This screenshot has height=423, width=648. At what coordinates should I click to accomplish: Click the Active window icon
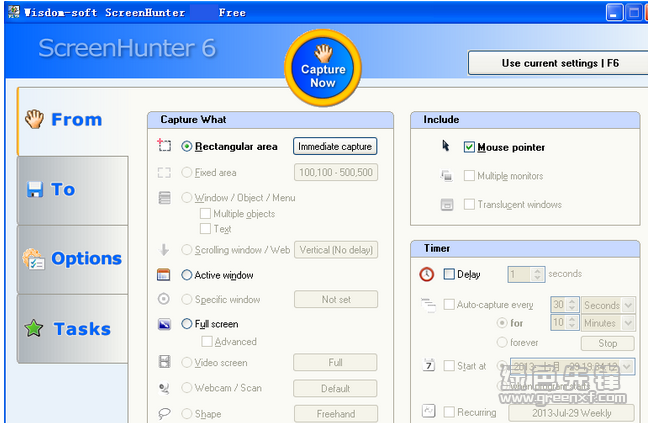coord(164,275)
